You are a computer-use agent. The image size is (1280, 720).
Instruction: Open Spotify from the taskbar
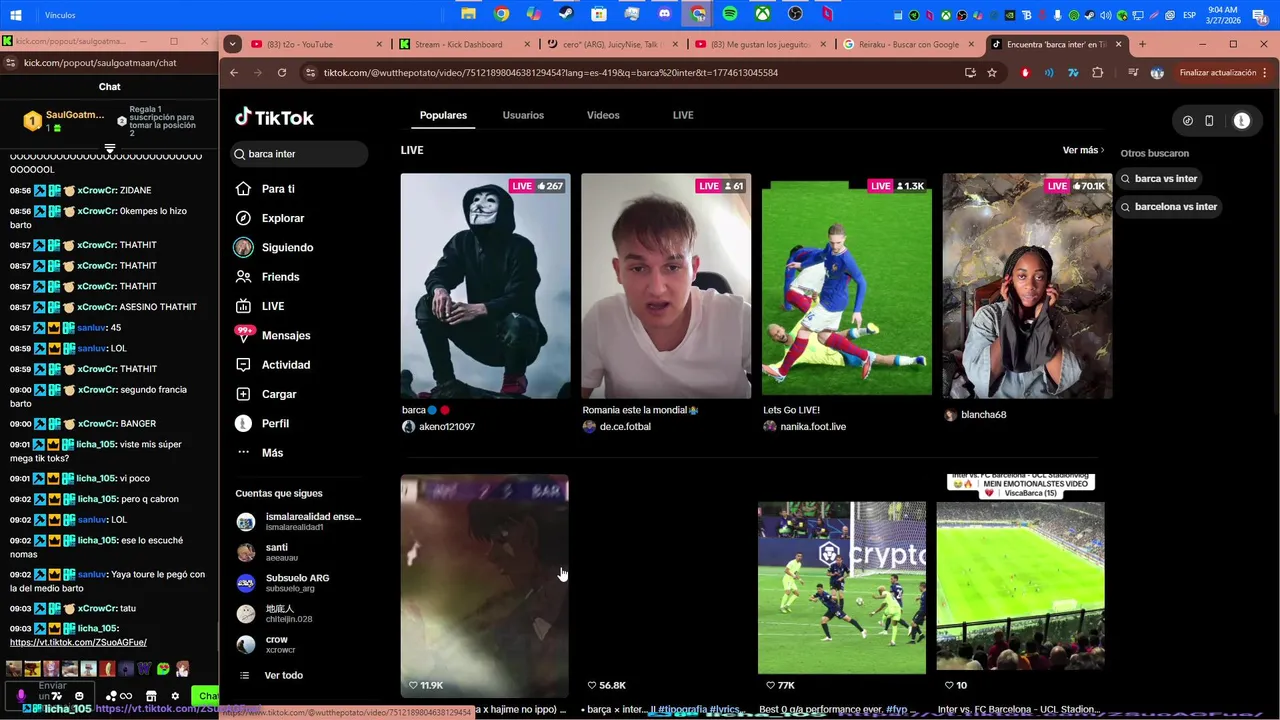point(730,14)
